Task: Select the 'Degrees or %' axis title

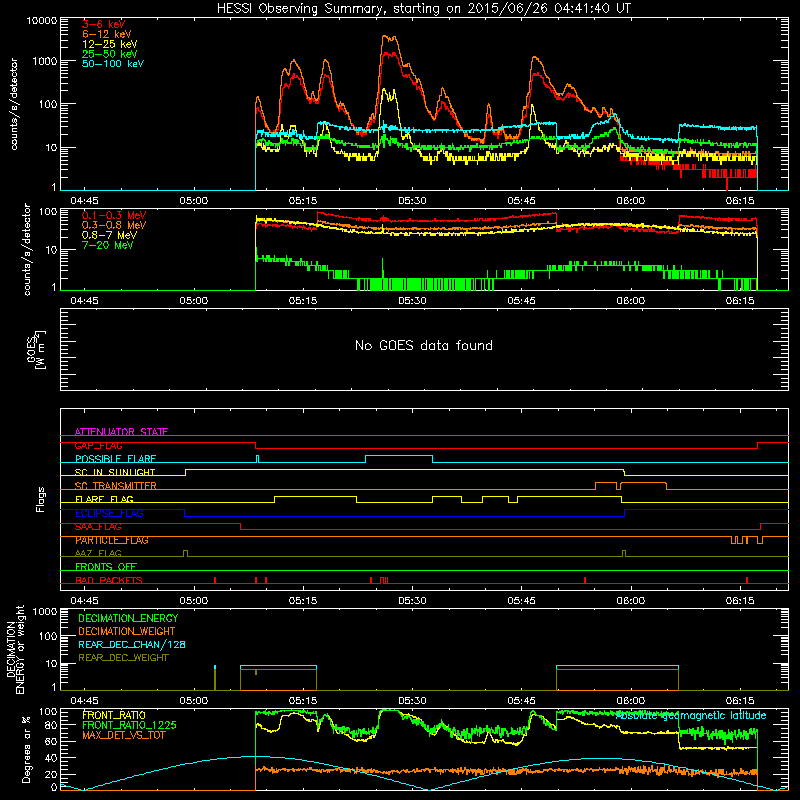Action: coord(26,750)
